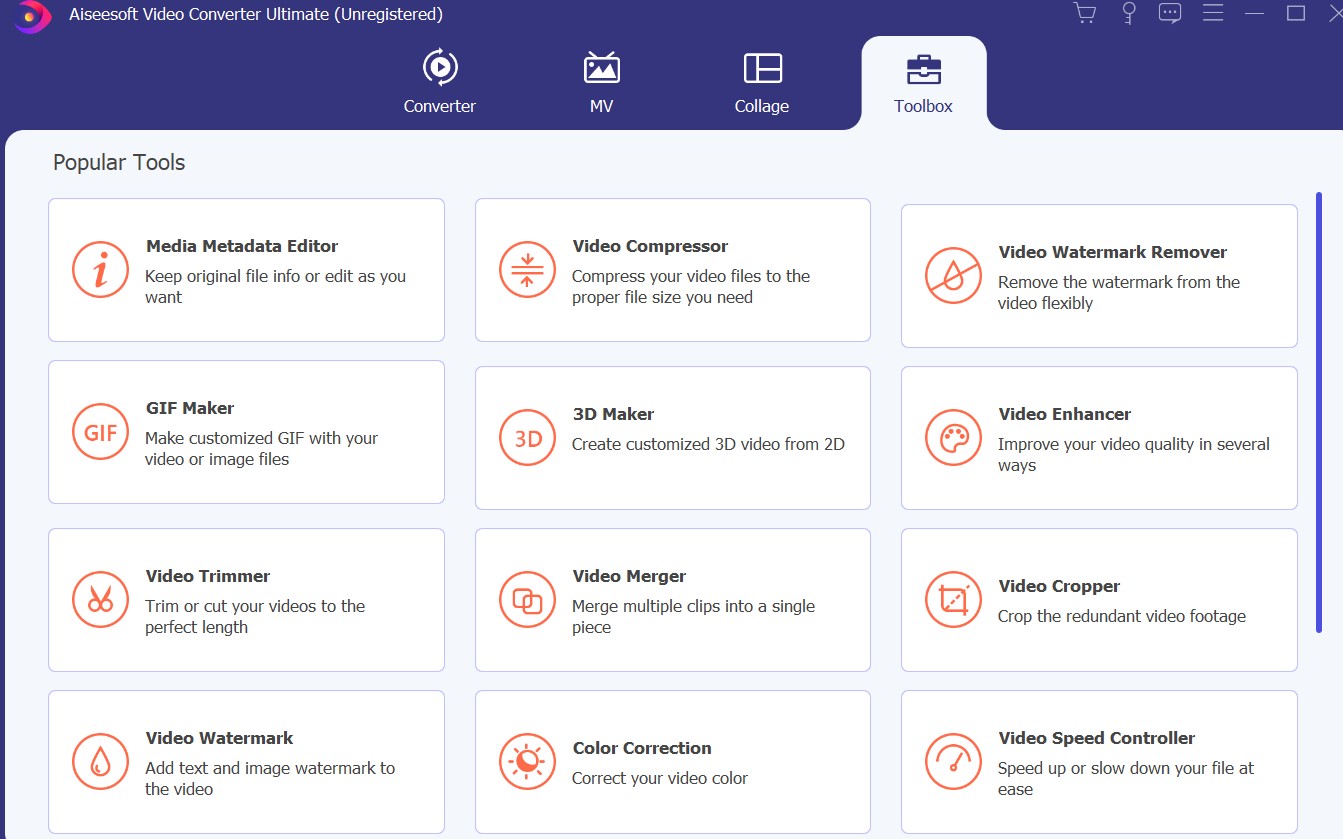The width and height of the screenshot is (1343, 839).
Task: Click the Video Watermark Remover icon
Action: pos(953,275)
